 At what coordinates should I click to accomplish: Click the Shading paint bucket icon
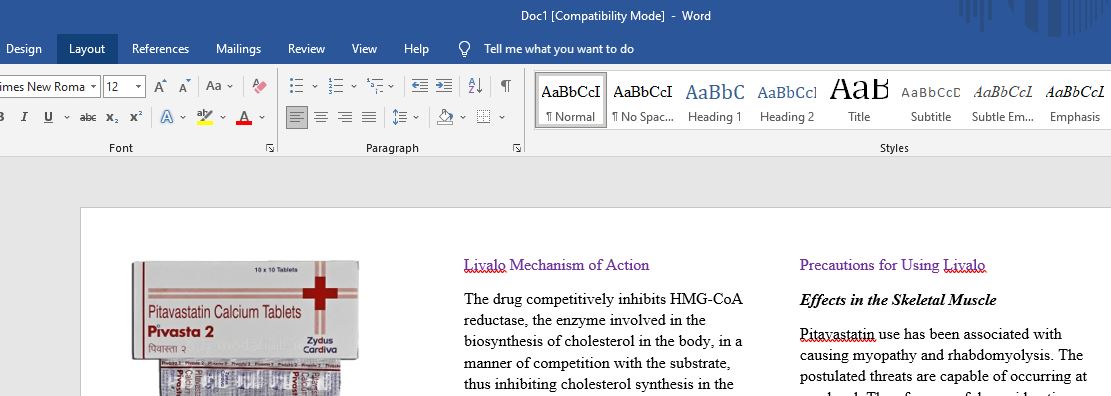tap(445, 118)
